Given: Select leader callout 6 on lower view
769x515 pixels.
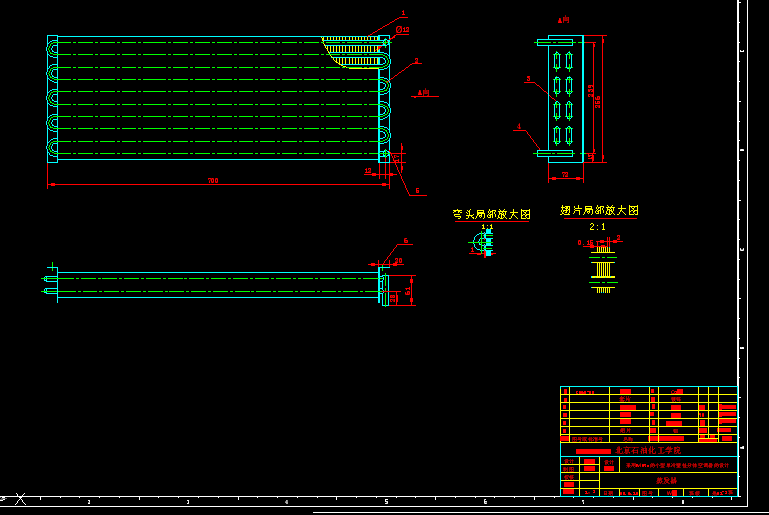Looking at the screenshot, I should pos(406,241).
